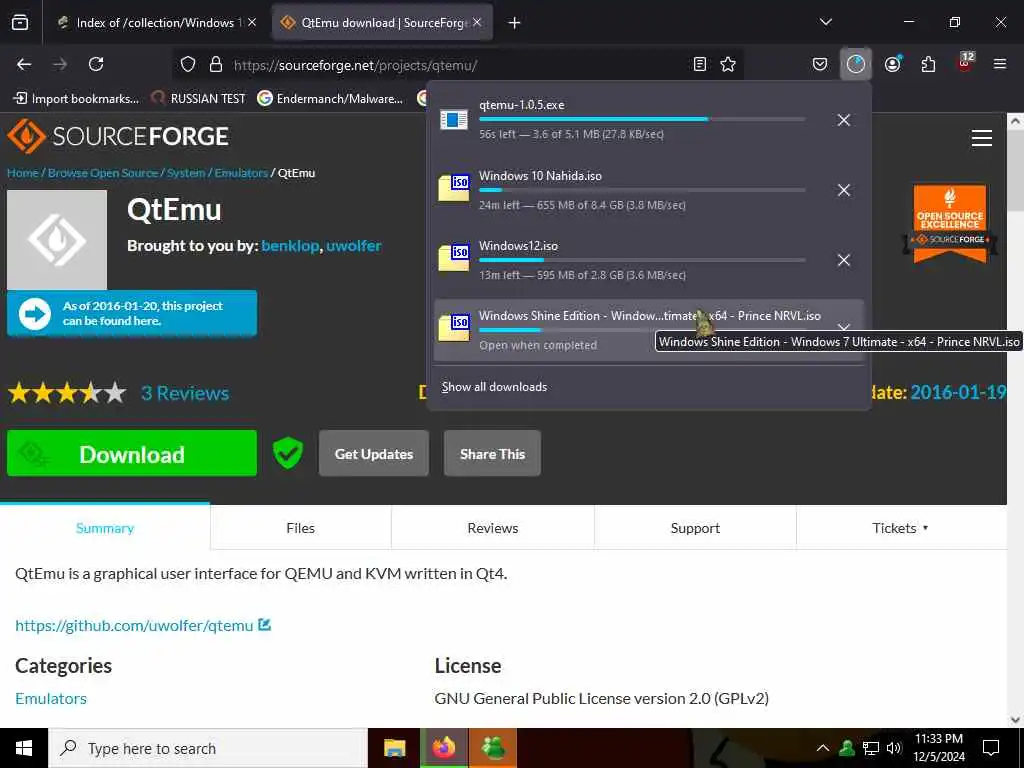Viewport: 1024px width, 768px height.
Task: Open the Extensions puzzle icon
Action: [x=928, y=64]
